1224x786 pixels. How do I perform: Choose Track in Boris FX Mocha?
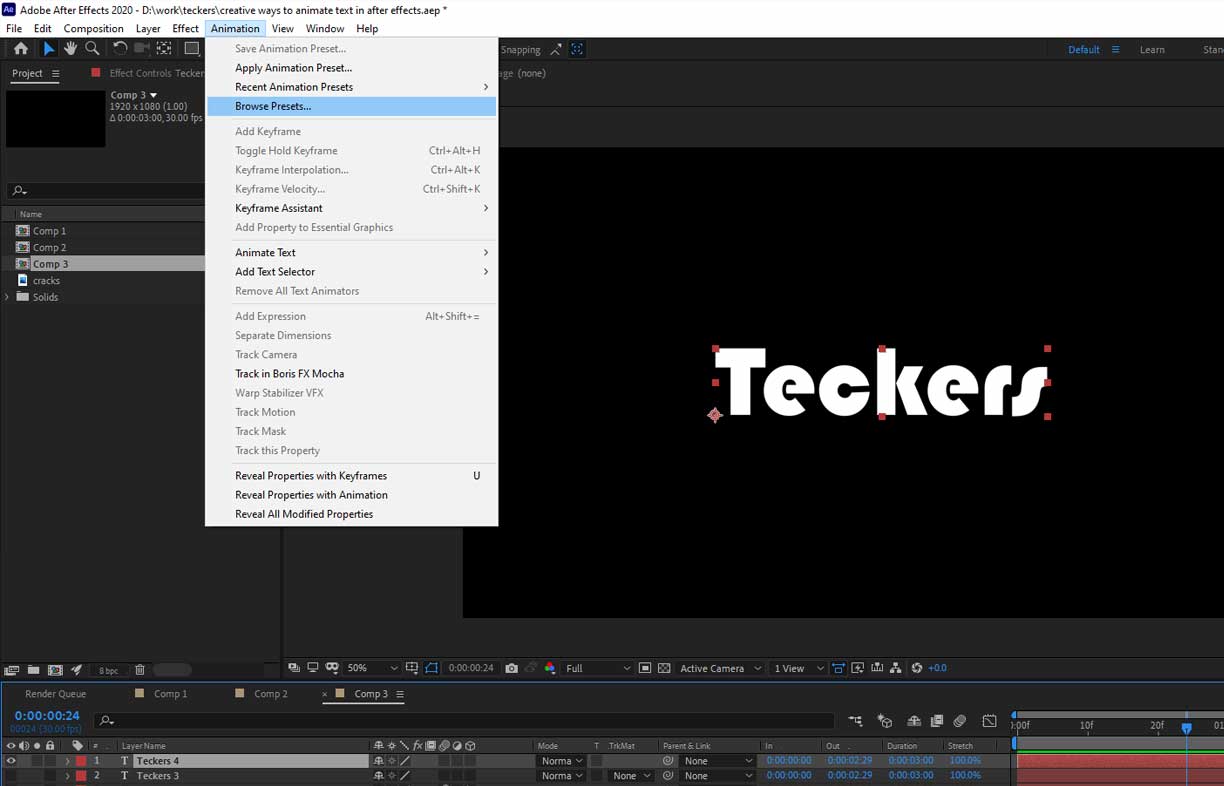(x=351, y=374)
